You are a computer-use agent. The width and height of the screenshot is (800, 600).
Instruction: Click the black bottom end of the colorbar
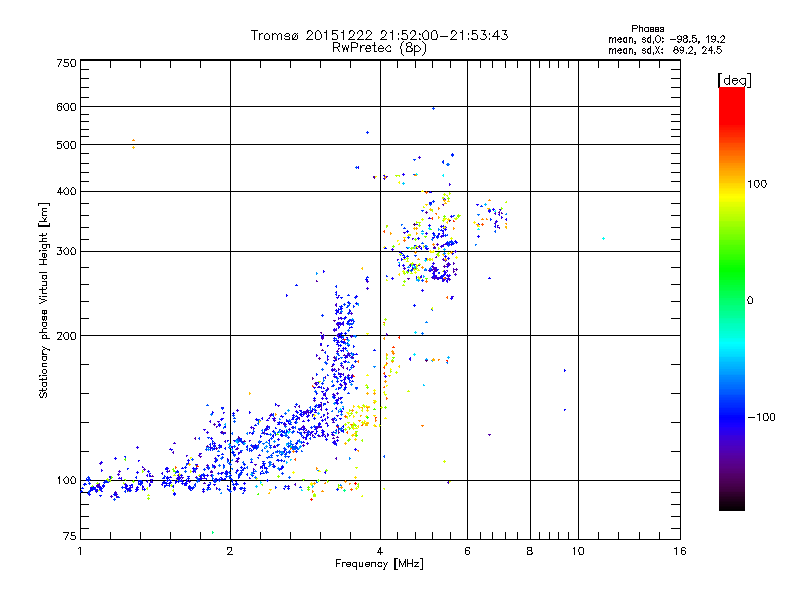click(x=732, y=503)
